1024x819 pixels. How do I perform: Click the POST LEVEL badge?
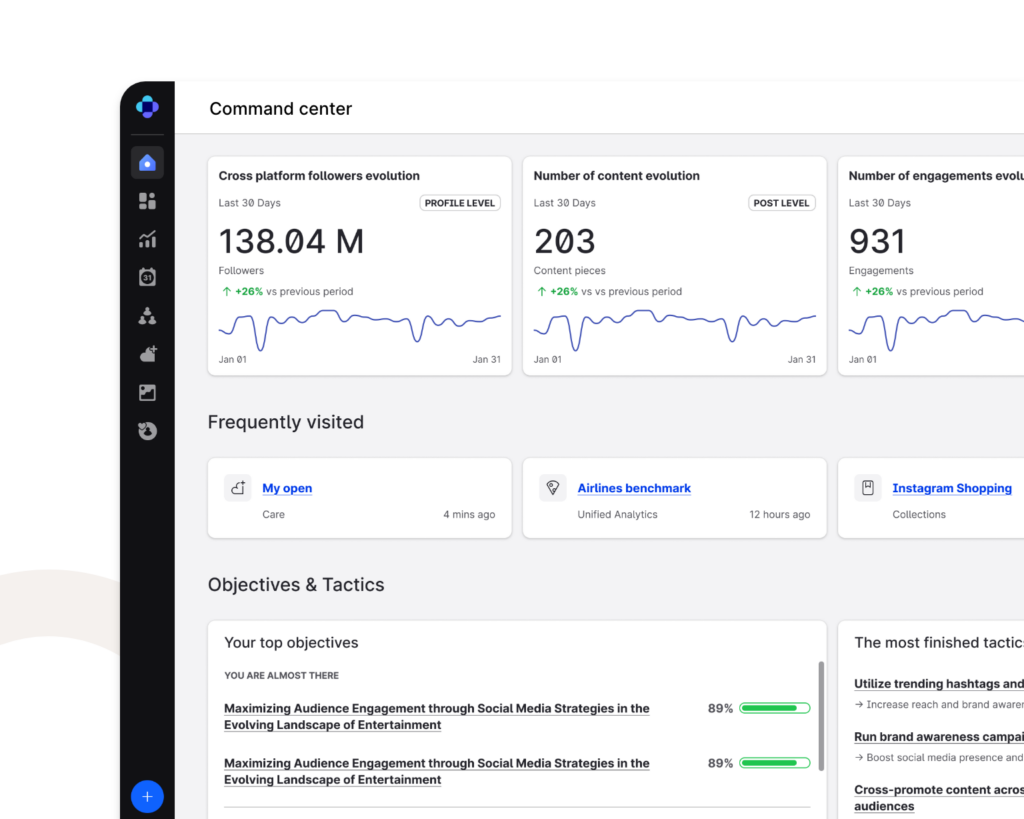pos(781,203)
